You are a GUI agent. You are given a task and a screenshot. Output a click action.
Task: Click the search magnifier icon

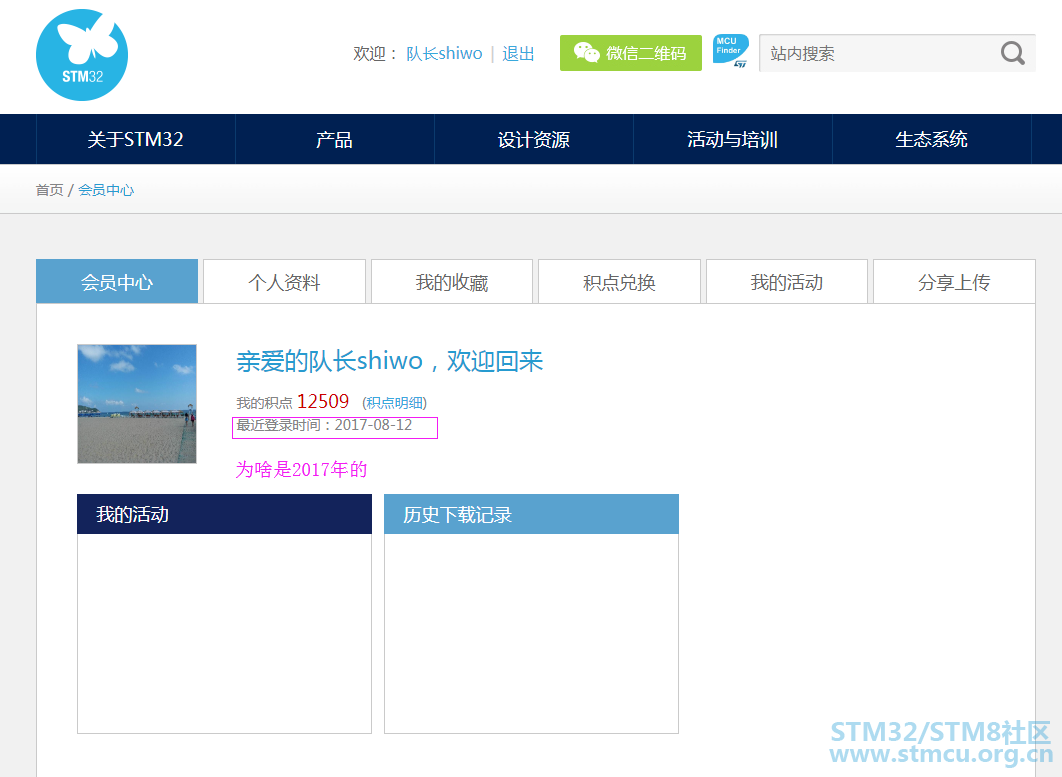coord(1013,53)
